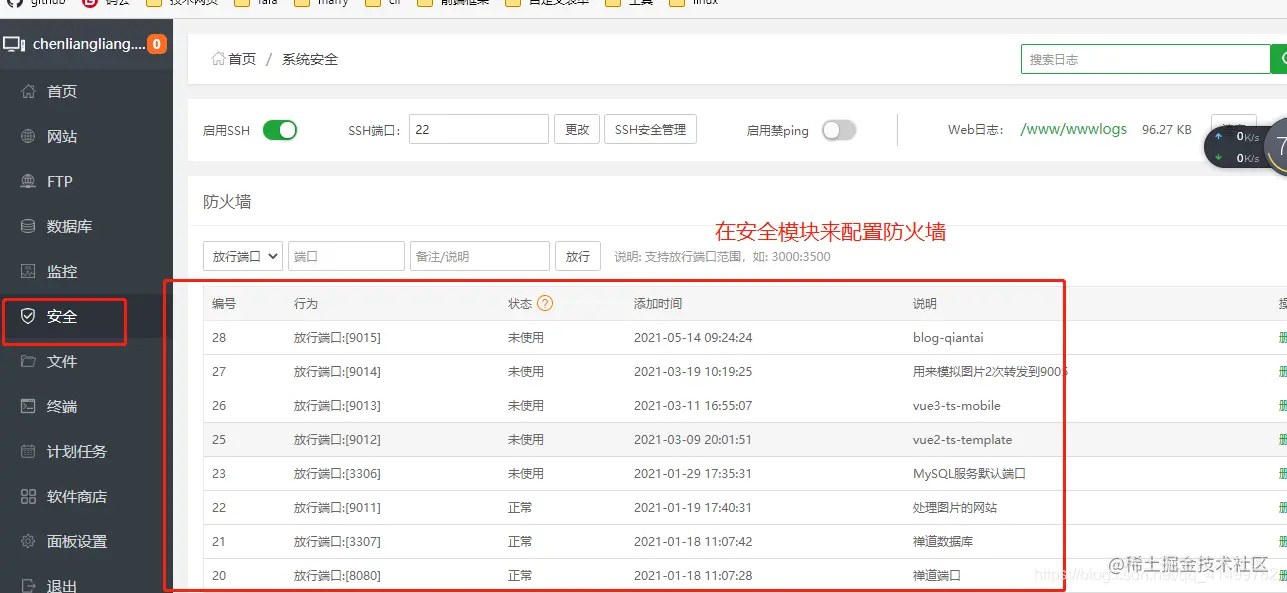Click the 禅道数据库 description
1287x593 pixels.
tap(943, 541)
